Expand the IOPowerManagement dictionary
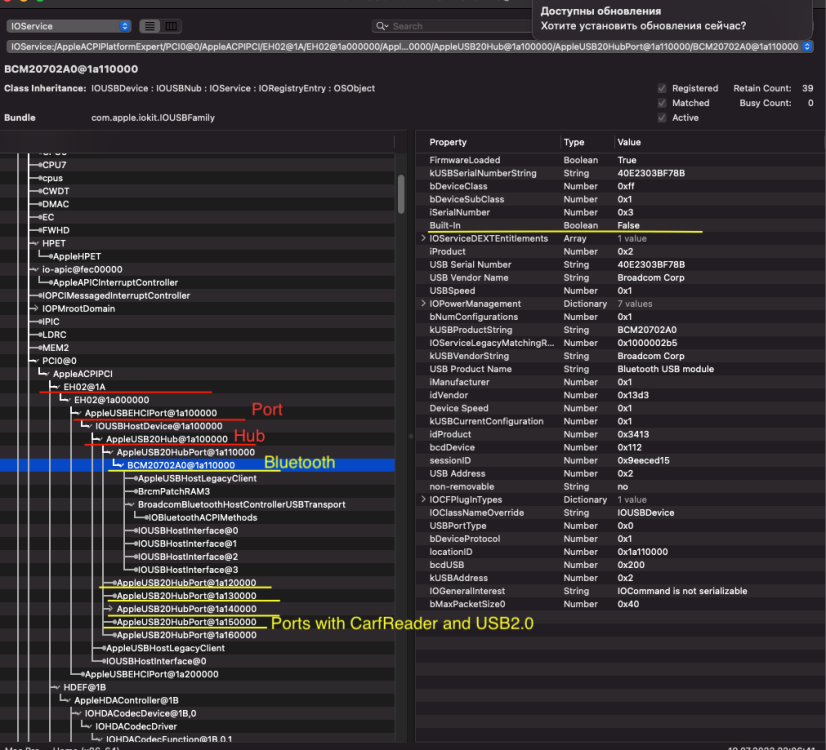This screenshot has height=750, width=826. 423,303
